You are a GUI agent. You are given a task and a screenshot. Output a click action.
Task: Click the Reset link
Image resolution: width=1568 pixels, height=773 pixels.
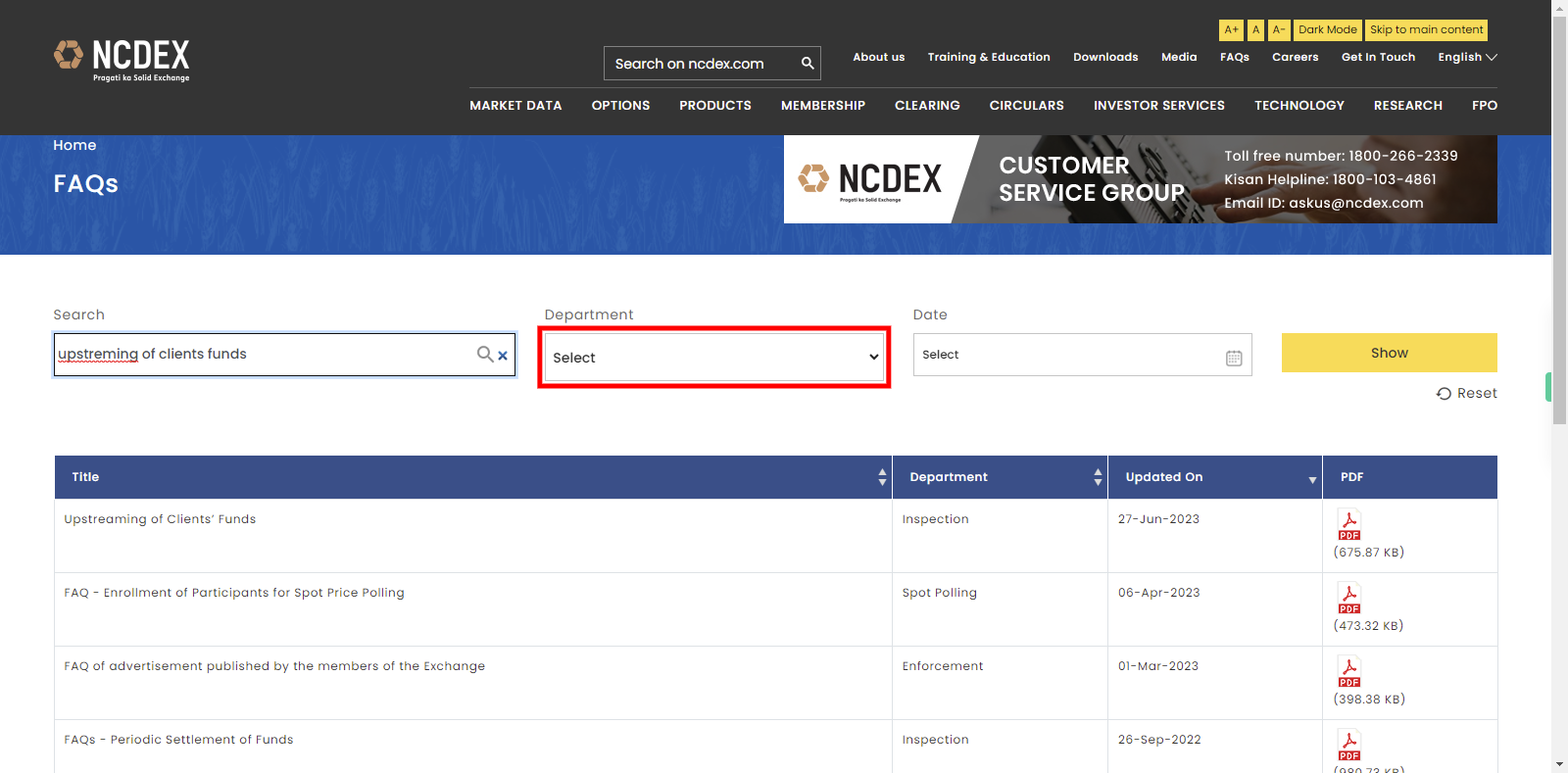pyautogui.click(x=1467, y=393)
